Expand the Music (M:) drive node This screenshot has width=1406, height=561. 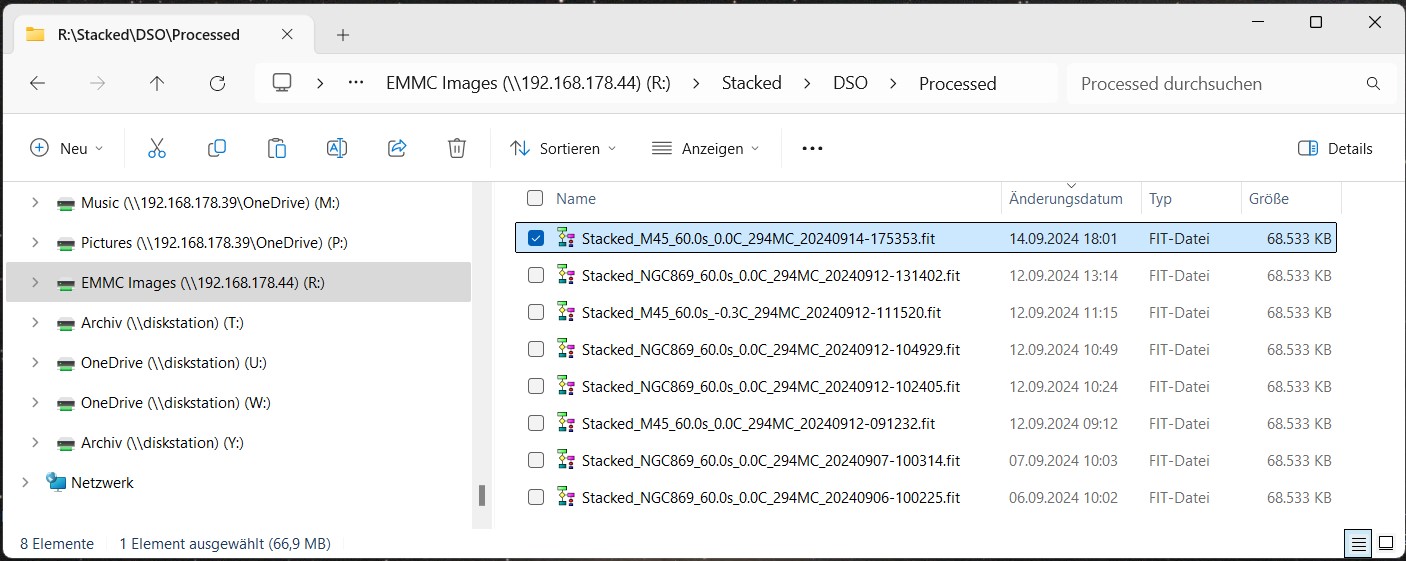pos(35,203)
